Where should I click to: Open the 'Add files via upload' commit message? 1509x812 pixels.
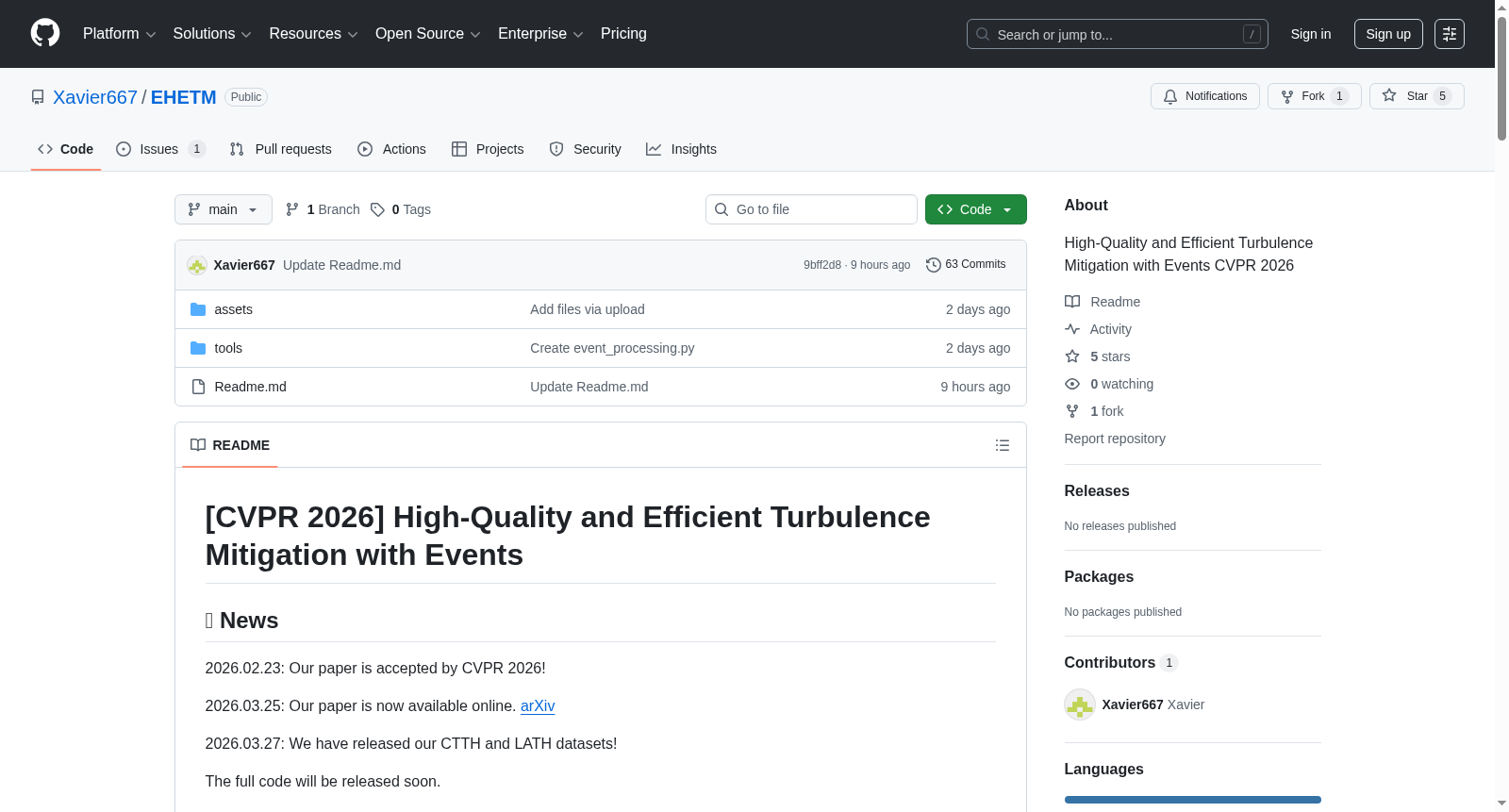[x=588, y=309]
